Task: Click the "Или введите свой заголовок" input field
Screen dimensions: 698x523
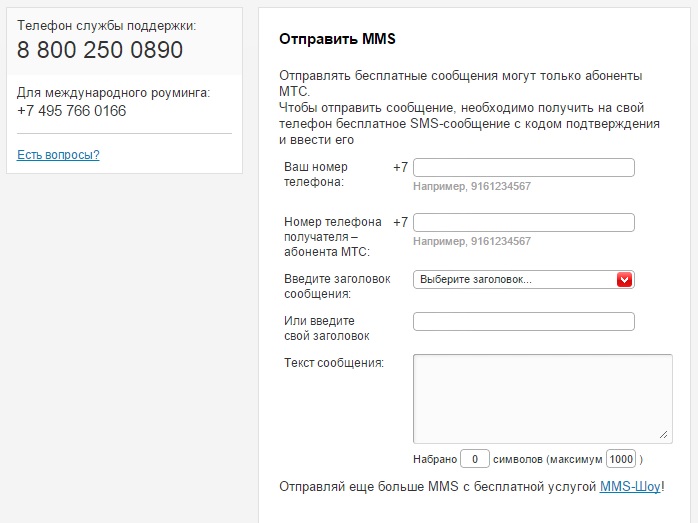Action: pyautogui.click(x=523, y=321)
